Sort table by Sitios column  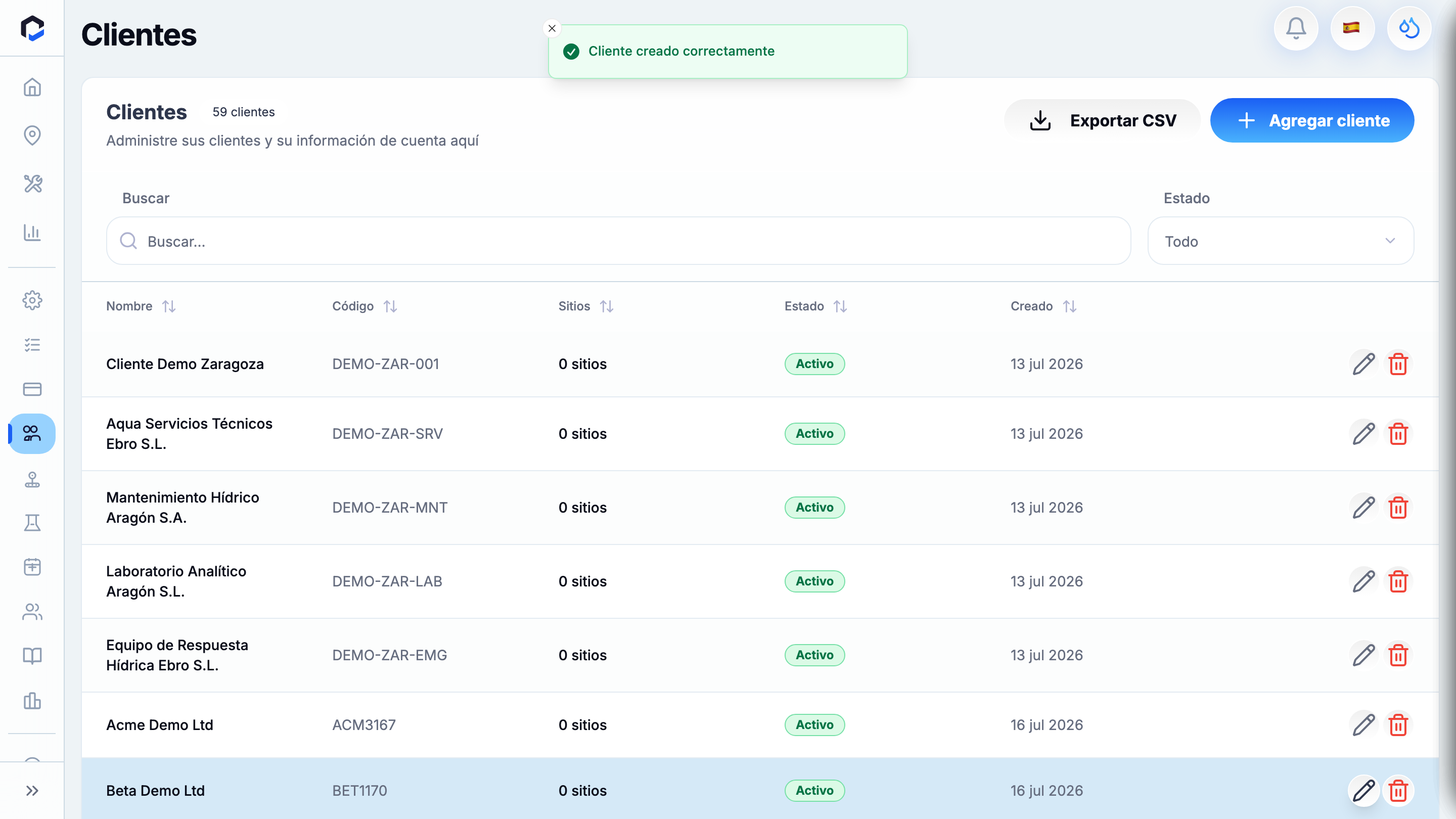[585, 306]
